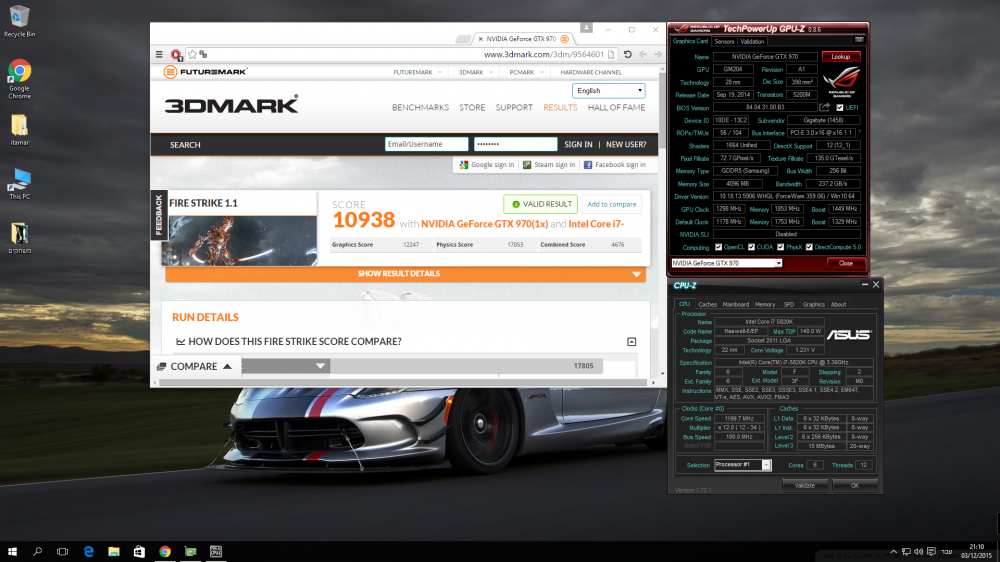Open Chrome's hamburger menu icon
Screen dimensions: 1000x562
(159, 55)
